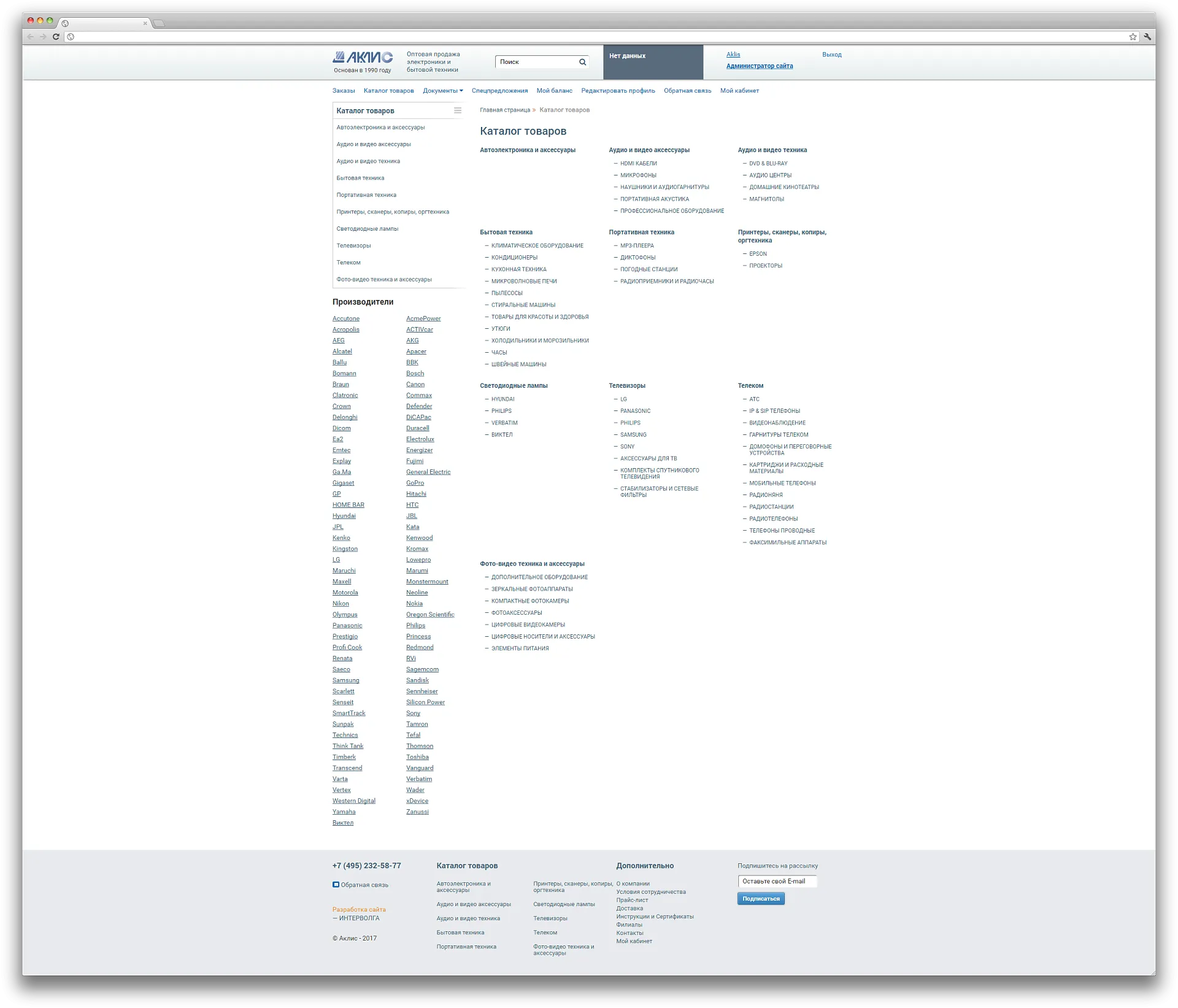Click the Canon manufacturer link
Screen dimensions: 1178x1008
[415, 385]
